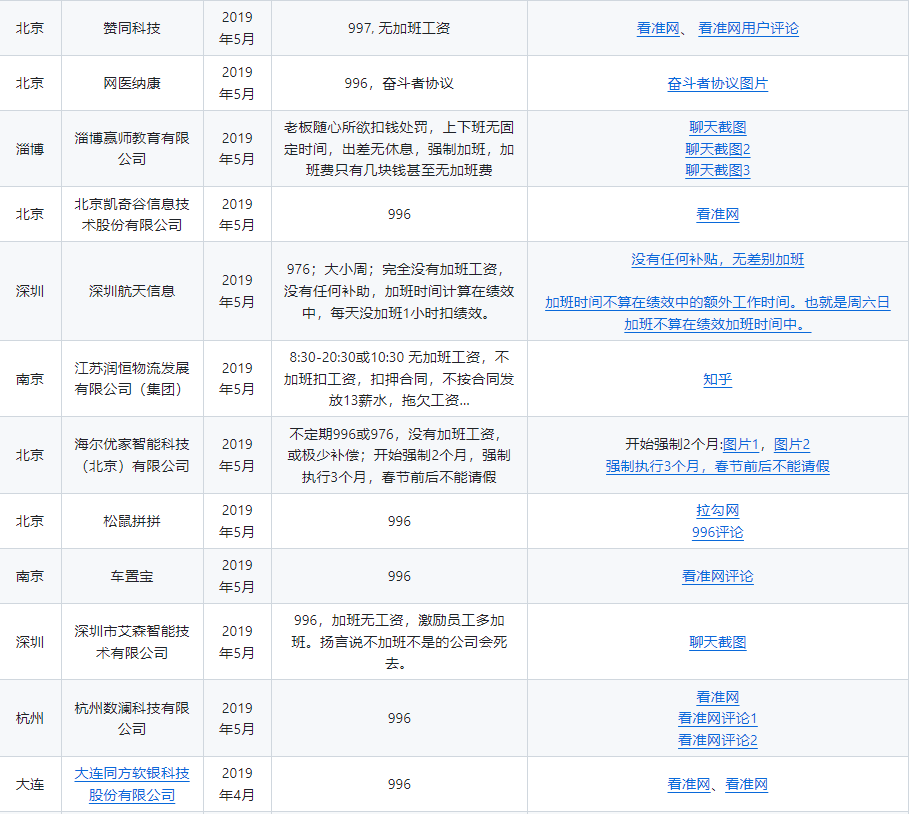
Task: Click the 杭州 city cell
Action: (x=30, y=718)
